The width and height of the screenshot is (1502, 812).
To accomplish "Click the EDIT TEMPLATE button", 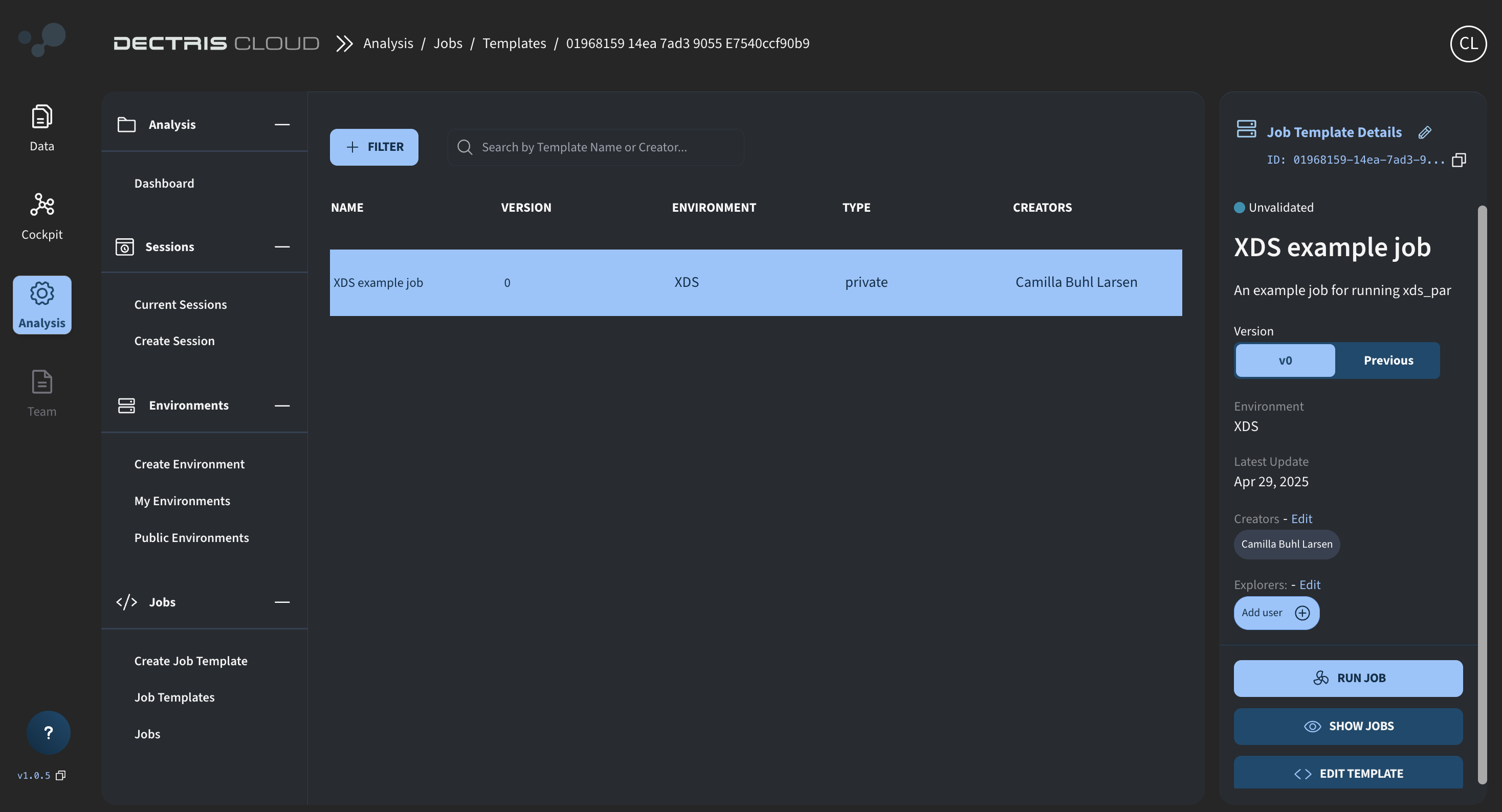I will [x=1348, y=772].
